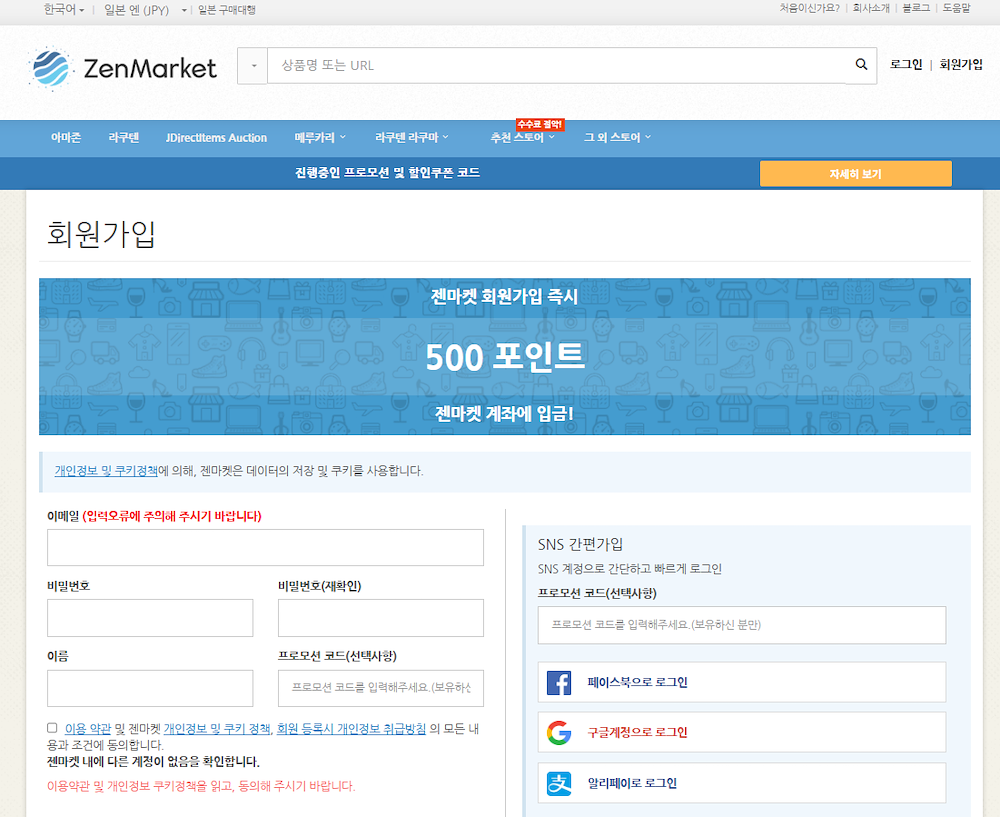Screen dimensions: 1000x817
Task: Open 회원 등록시 개인정보 취급방침 link
Action: pos(351,728)
